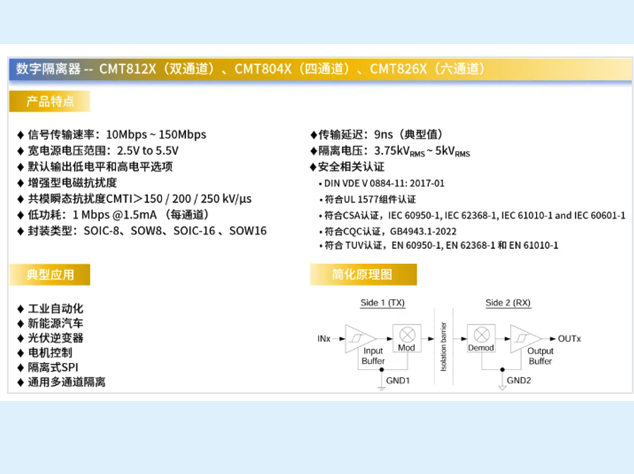Click the Side 1 (TX) label
This screenshot has height=474, width=634.
[x=383, y=303]
